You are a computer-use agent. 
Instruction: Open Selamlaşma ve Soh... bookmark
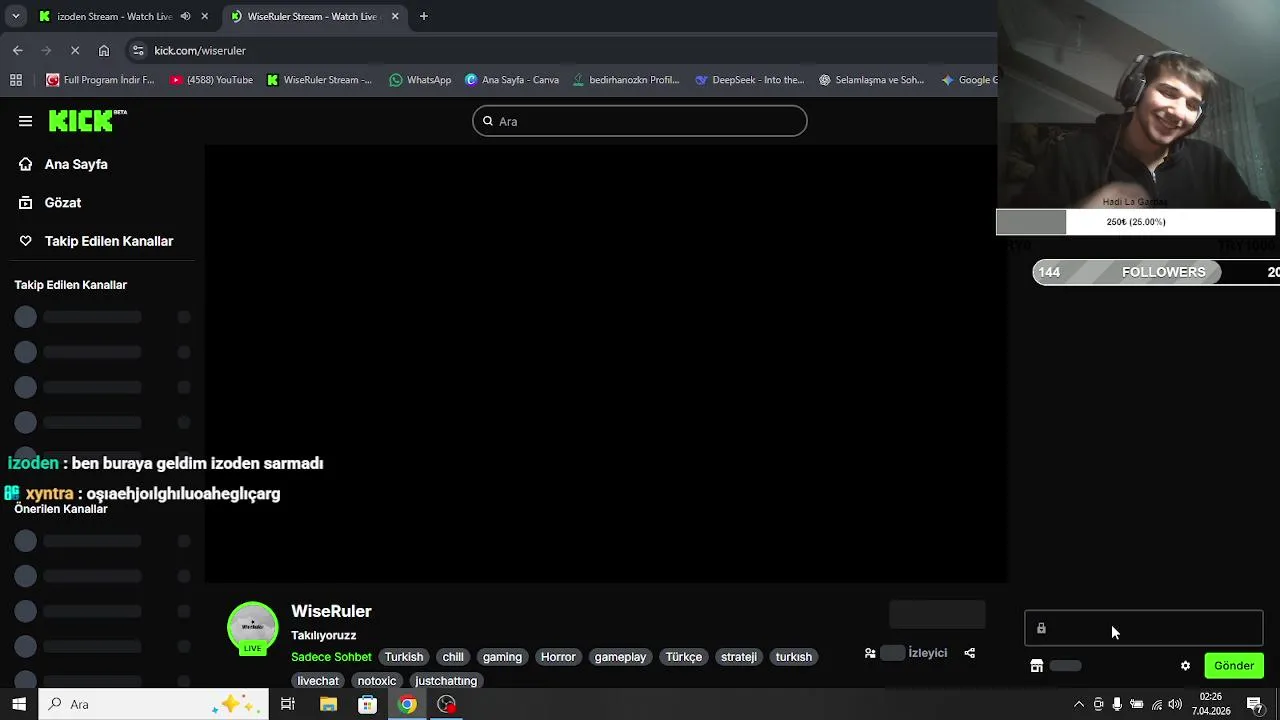pos(871,80)
